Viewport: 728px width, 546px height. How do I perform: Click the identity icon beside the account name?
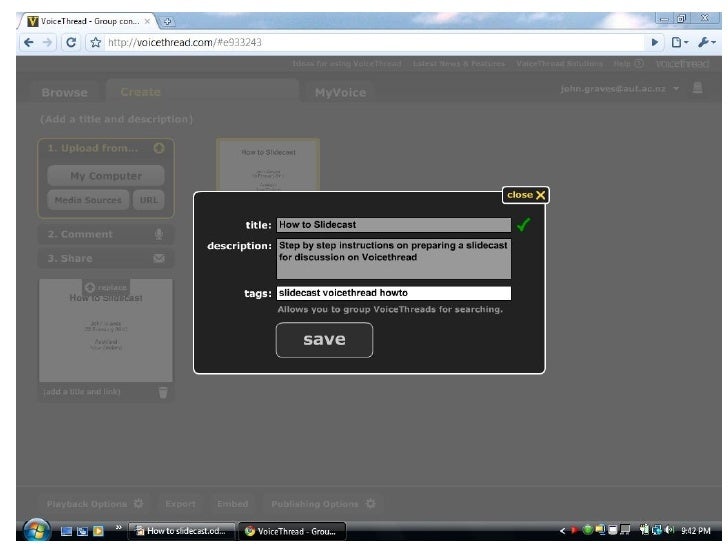(697, 88)
